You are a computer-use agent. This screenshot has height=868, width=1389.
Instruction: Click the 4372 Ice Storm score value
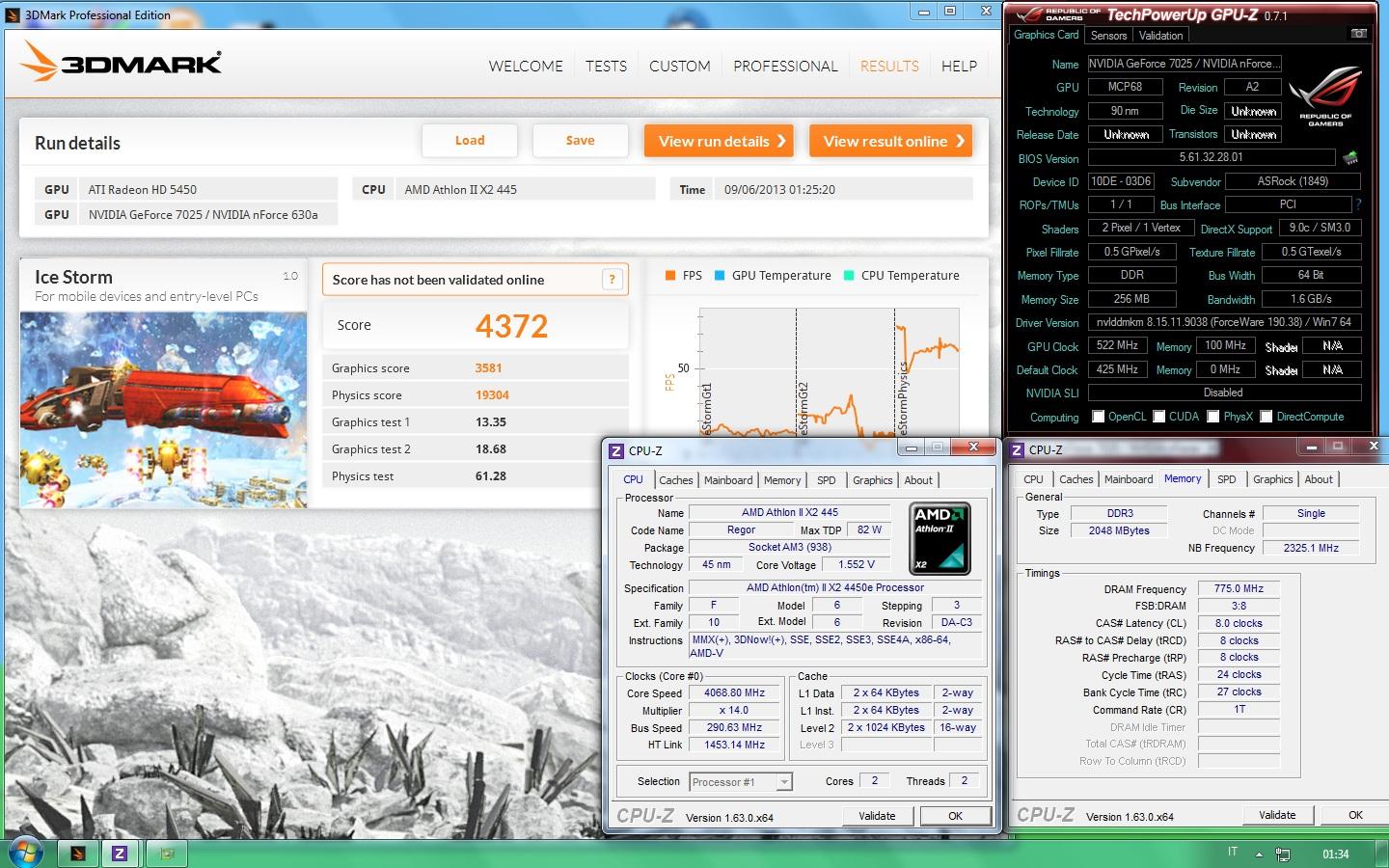511,326
